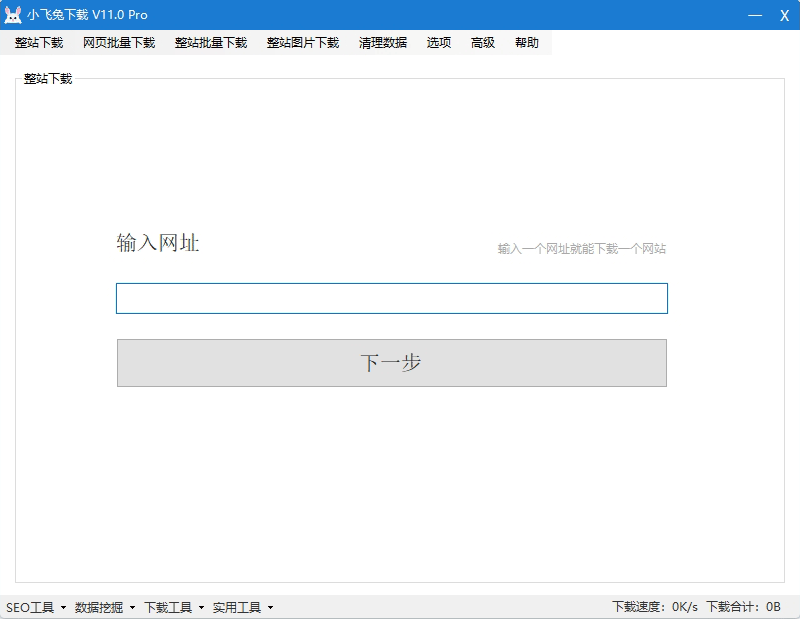Expand the 数据挖掘 dropdown
Image resolution: width=800 pixels, height=619 pixels.
[x=105, y=607]
